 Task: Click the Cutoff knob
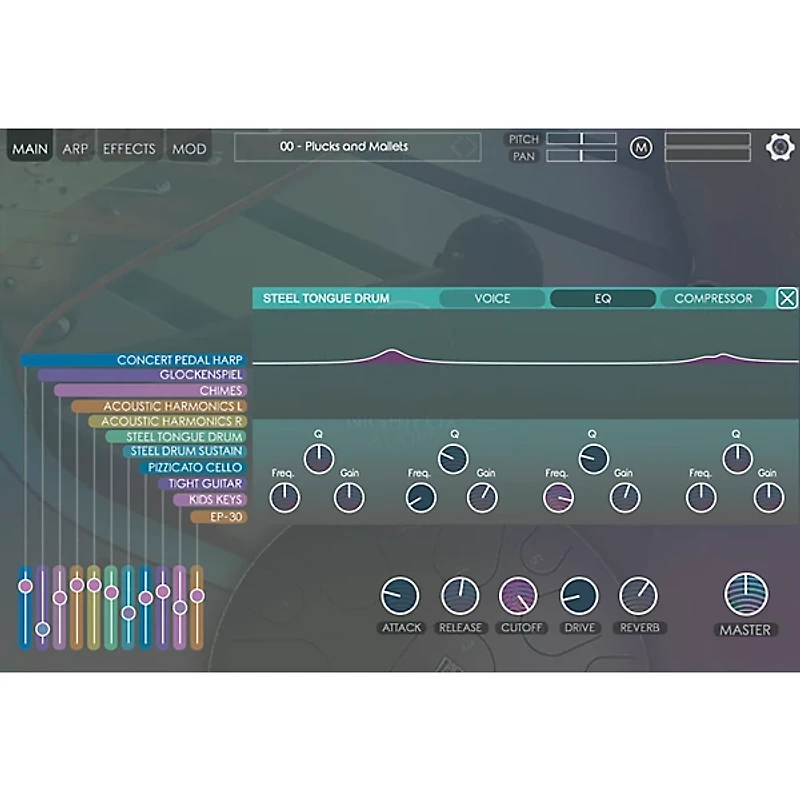[x=518, y=596]
